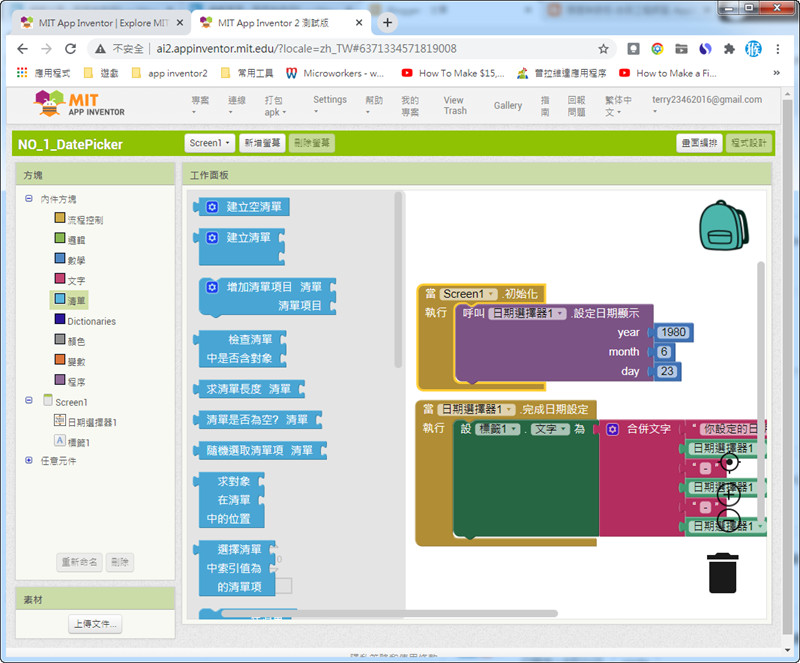Click gear icon on 建立清單 block
Screen dimensions: 800x663
point(212,237)
